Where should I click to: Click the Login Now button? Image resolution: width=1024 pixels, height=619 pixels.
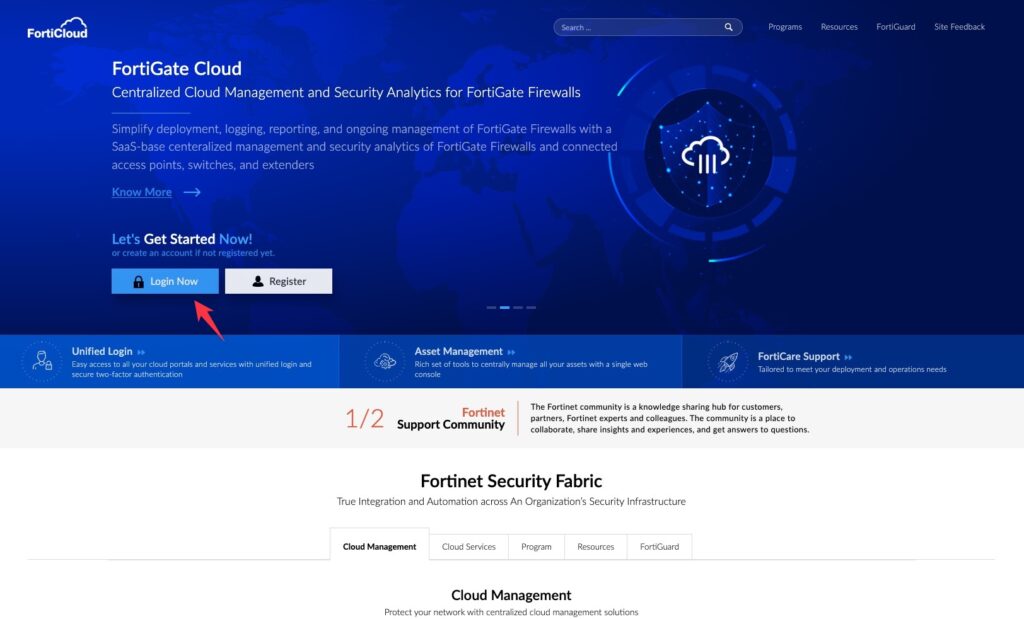[165, 281]
